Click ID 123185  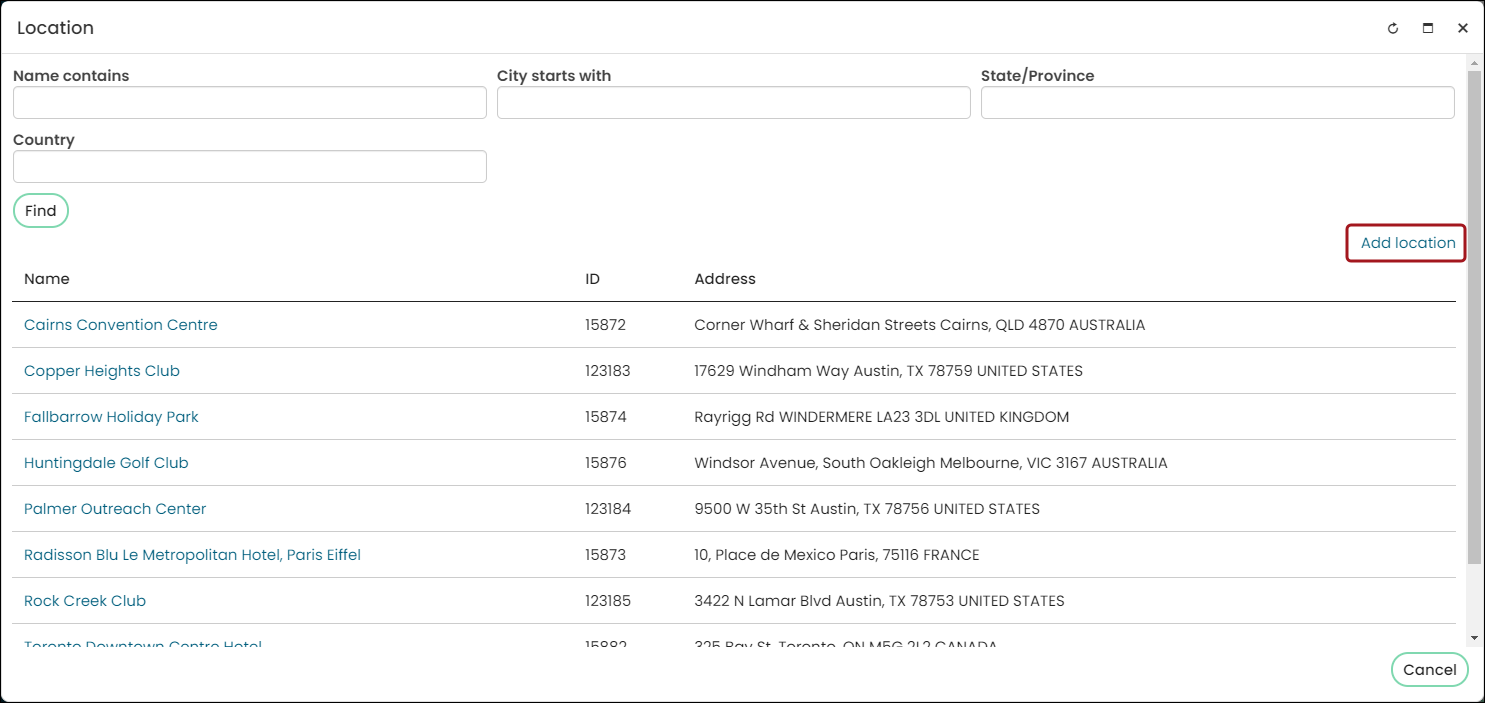[x=608, y=601]
